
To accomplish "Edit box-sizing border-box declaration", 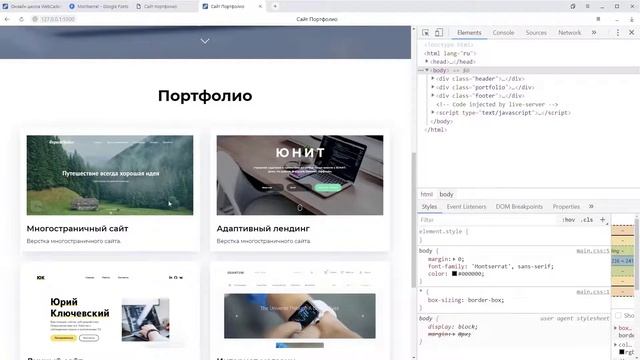I will [466, 300].
